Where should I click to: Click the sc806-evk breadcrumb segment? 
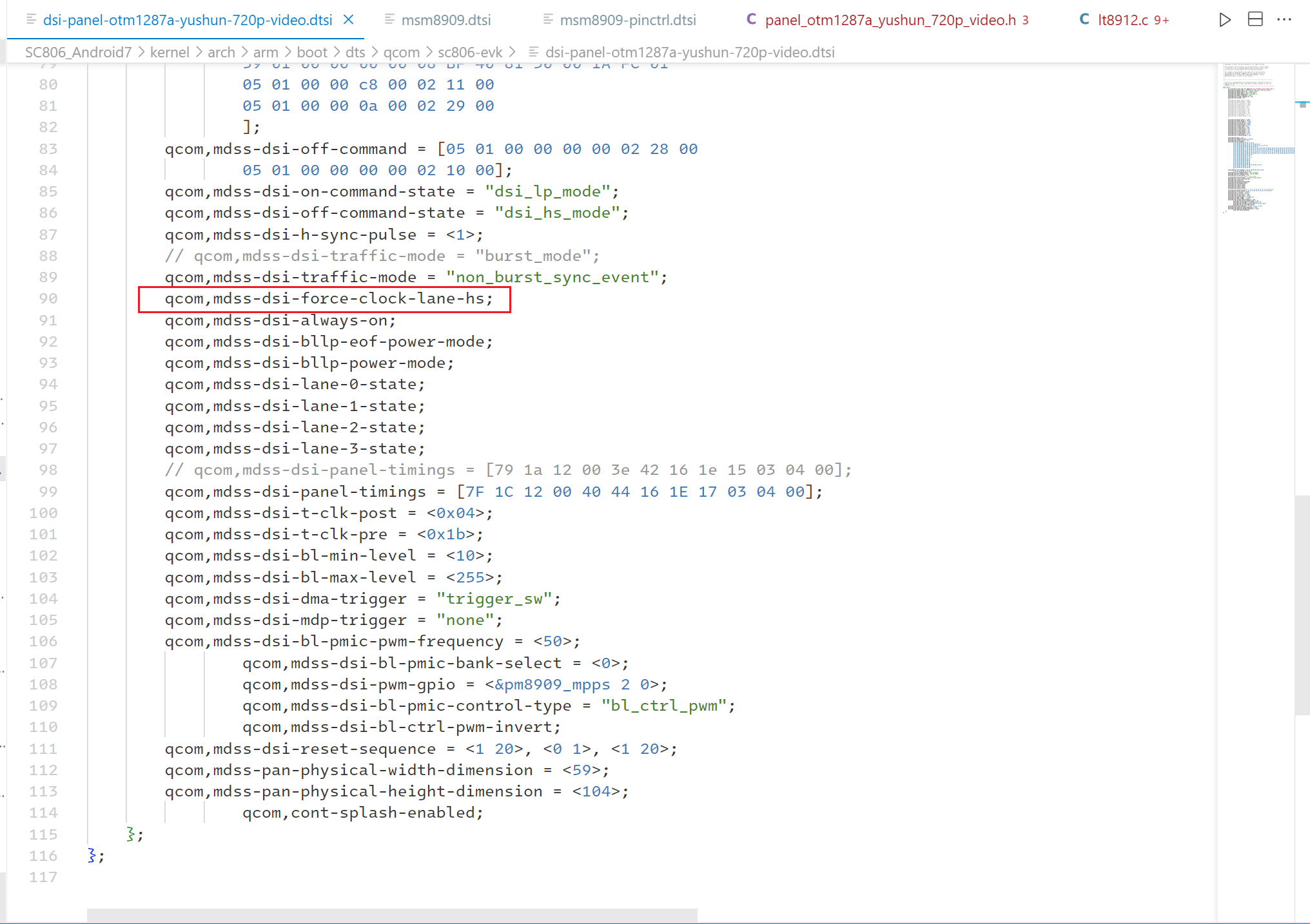click(470, 52)
